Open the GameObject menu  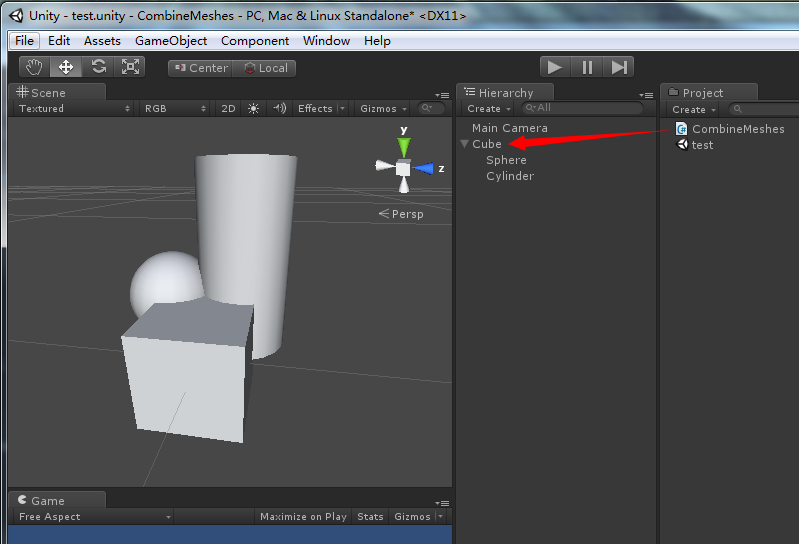pos(171,41)
